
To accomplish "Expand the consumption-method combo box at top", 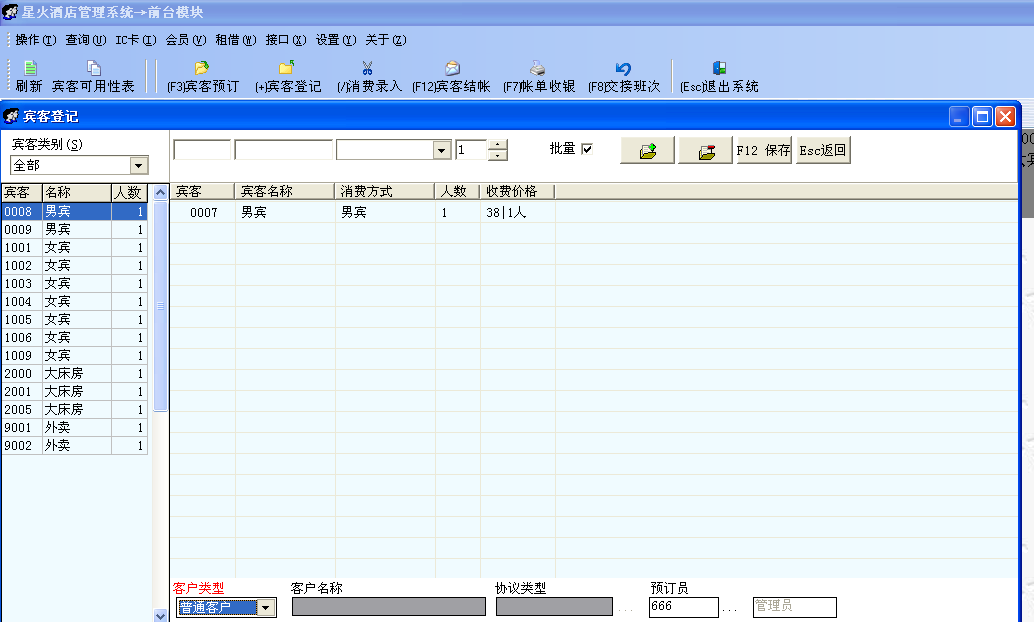I will (x=441, y=150).
